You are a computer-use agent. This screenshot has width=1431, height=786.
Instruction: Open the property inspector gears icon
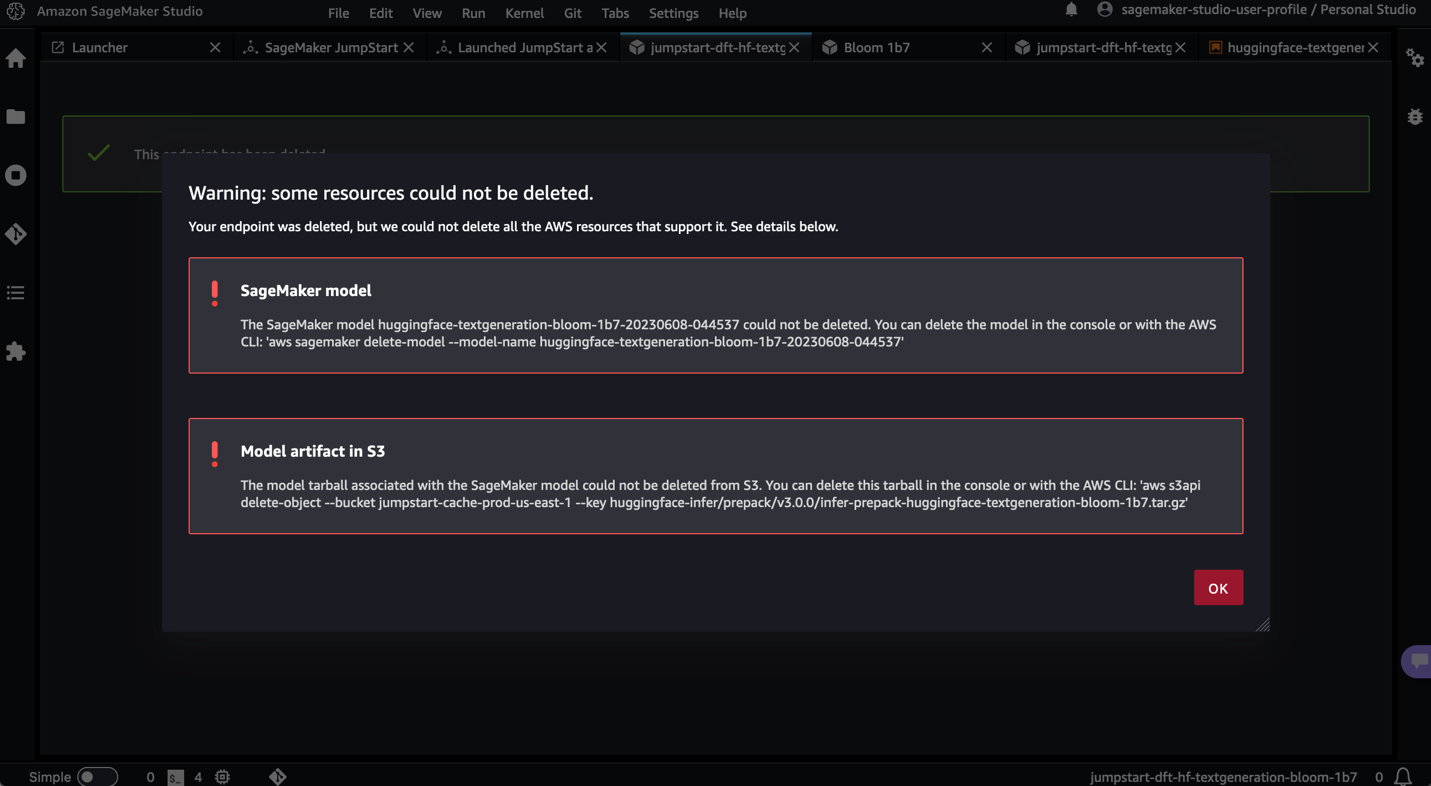click(1415, 58)
